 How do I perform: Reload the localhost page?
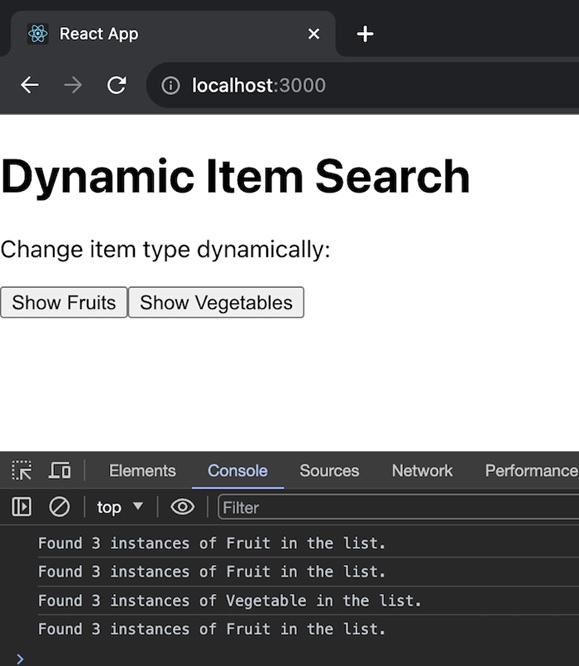[116, 85]
